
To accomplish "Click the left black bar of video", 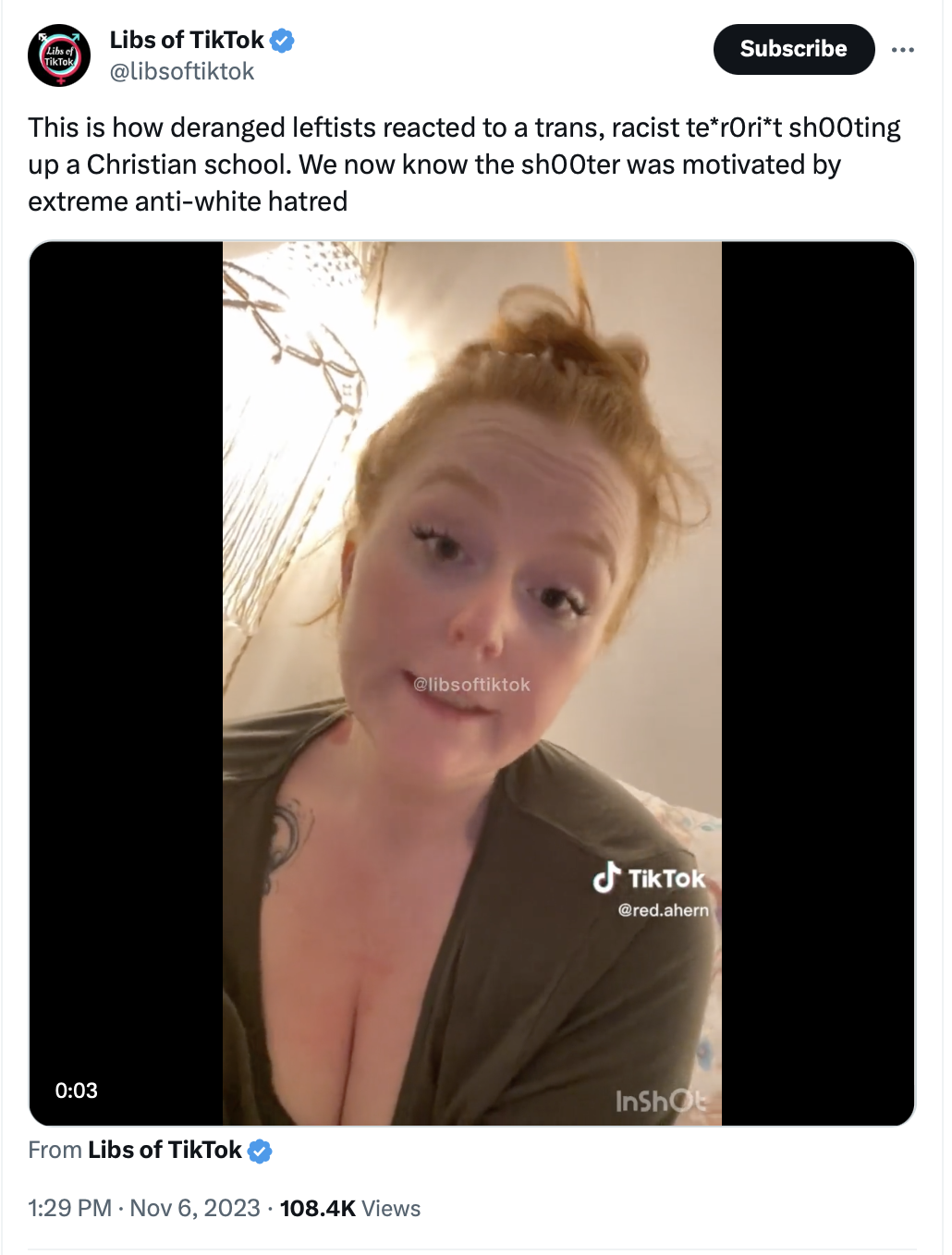I will coord(127,684).
